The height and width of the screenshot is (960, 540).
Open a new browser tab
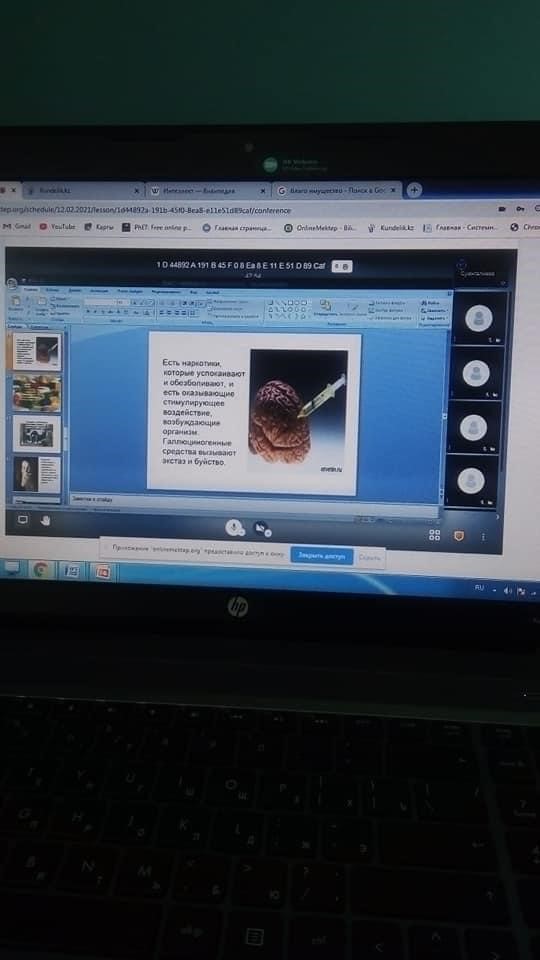[x=414, y=190]
